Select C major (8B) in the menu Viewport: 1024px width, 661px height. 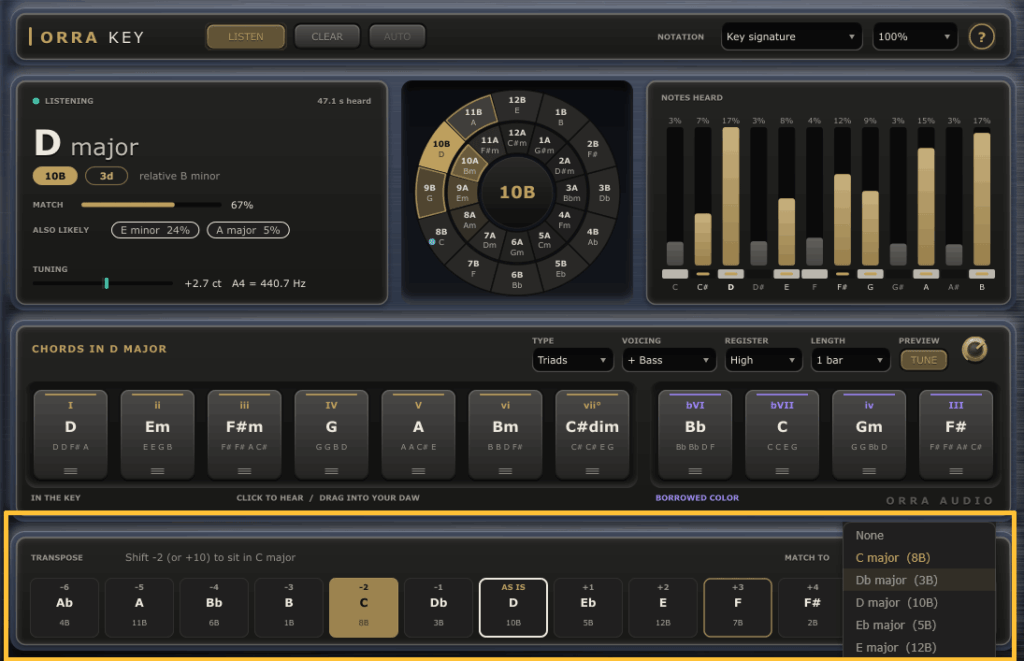pos(920,558)
